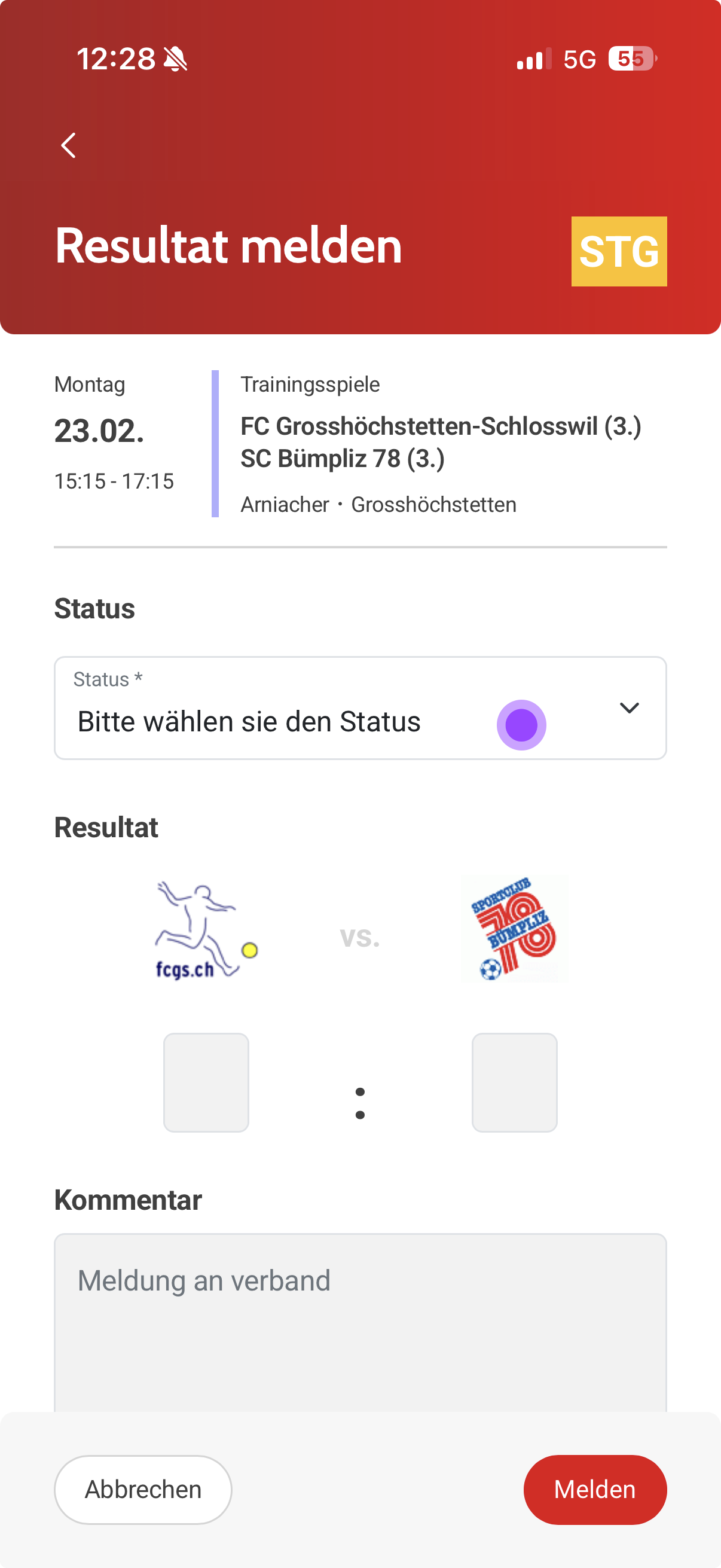The image size is (721, 1568).
Task: Open the Status dropdown chevron
Action: (628, 708)
